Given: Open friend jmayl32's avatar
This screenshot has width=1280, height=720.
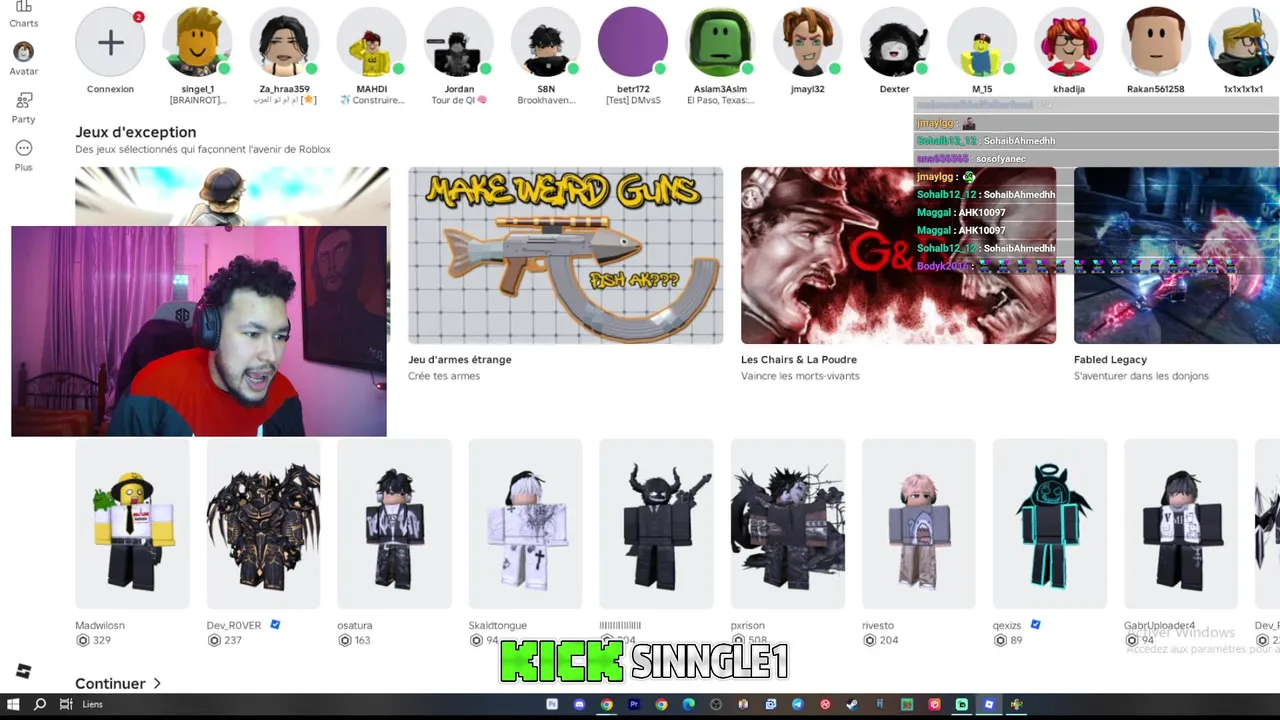Looking at the screenshot, I should pyautogui.click(x=807, y=42).
